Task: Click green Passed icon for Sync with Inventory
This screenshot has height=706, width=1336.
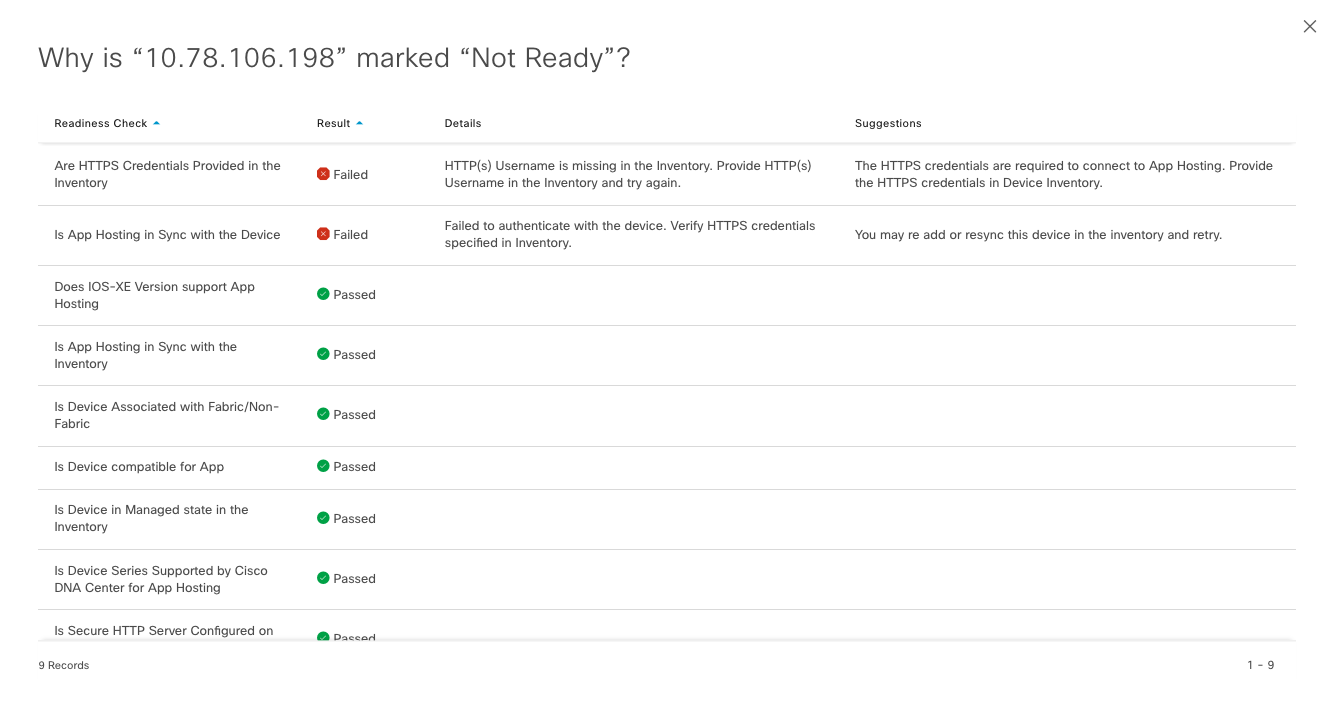Action: click(323, 354)
